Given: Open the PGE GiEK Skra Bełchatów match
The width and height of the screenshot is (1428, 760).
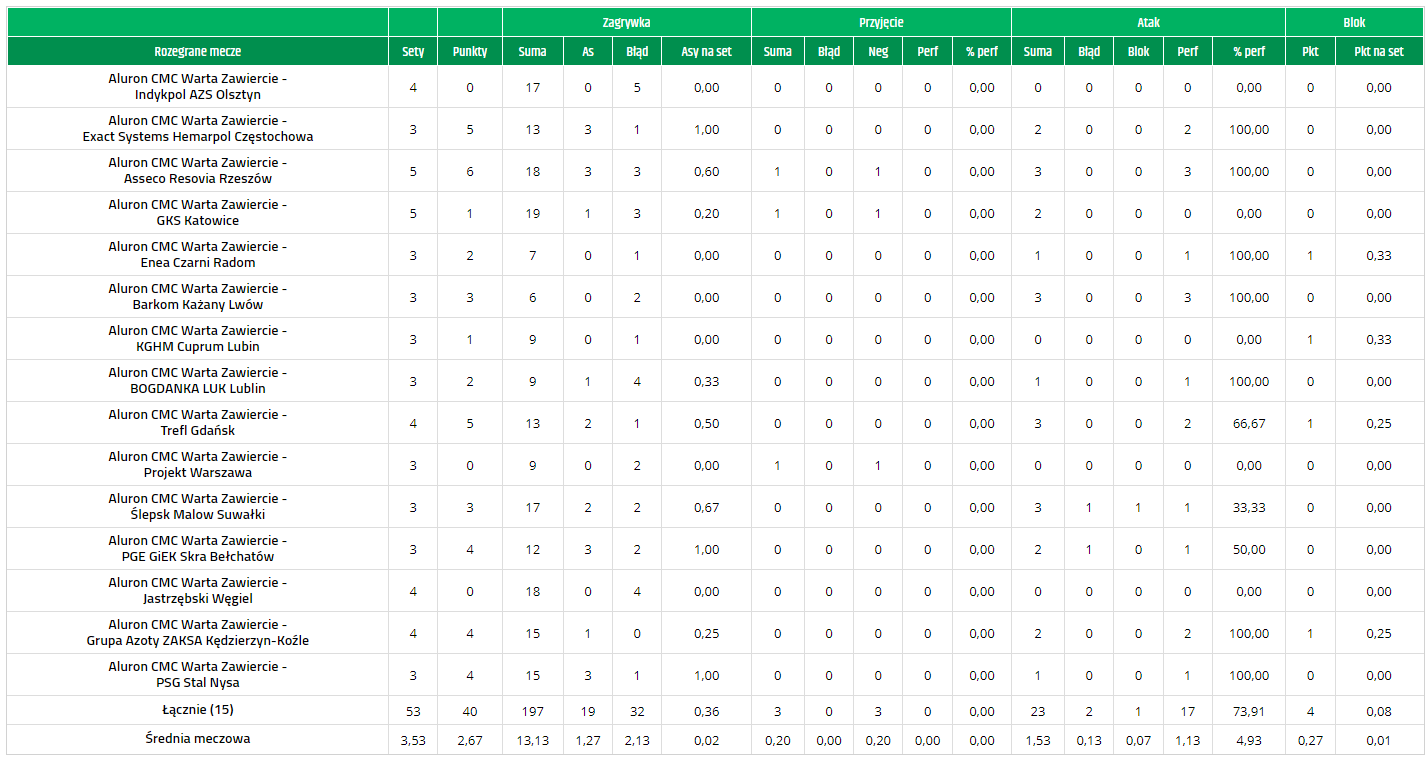Looking at the screenshot, I should 198,549.
